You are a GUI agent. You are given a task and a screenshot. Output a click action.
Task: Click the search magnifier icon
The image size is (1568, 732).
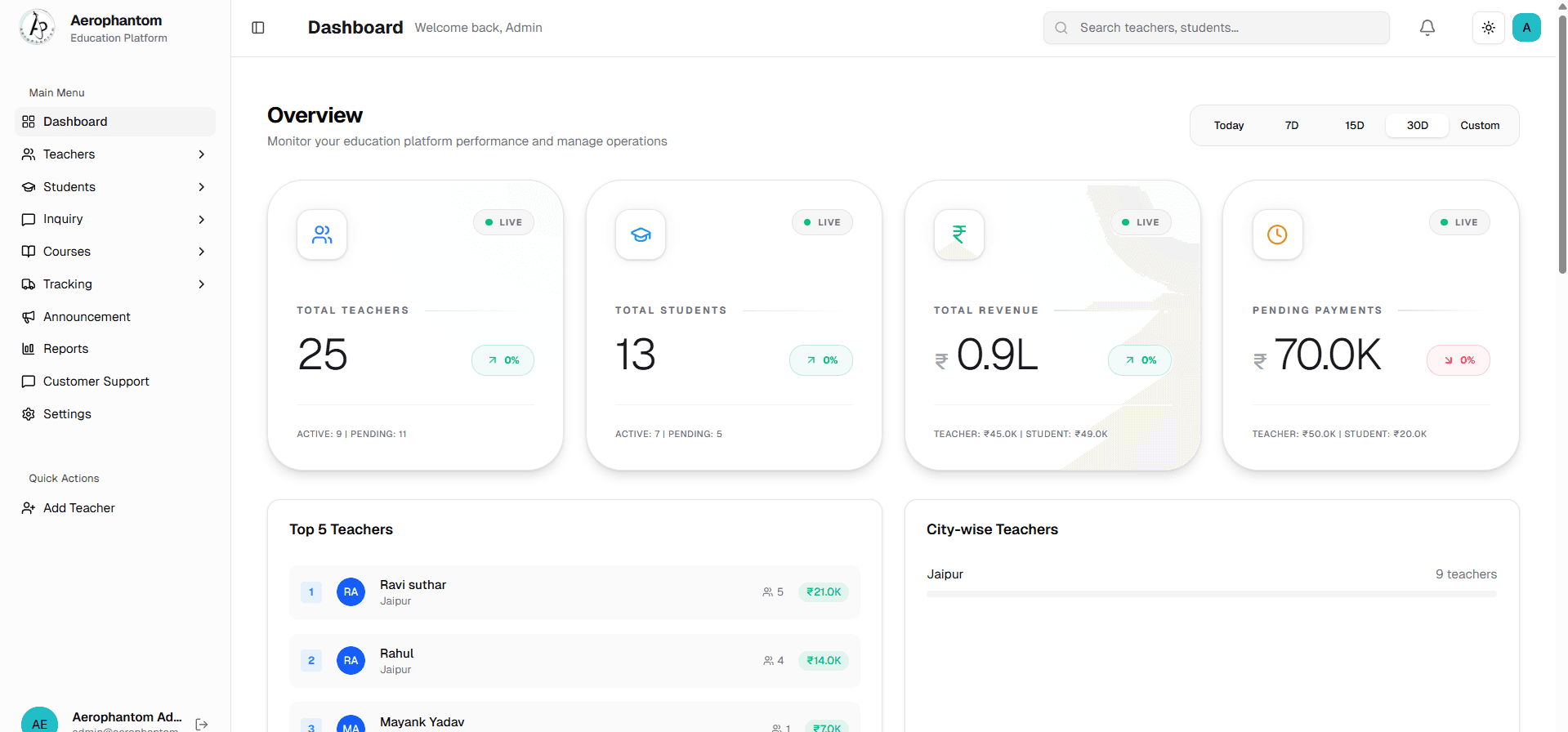[1061, 28]
